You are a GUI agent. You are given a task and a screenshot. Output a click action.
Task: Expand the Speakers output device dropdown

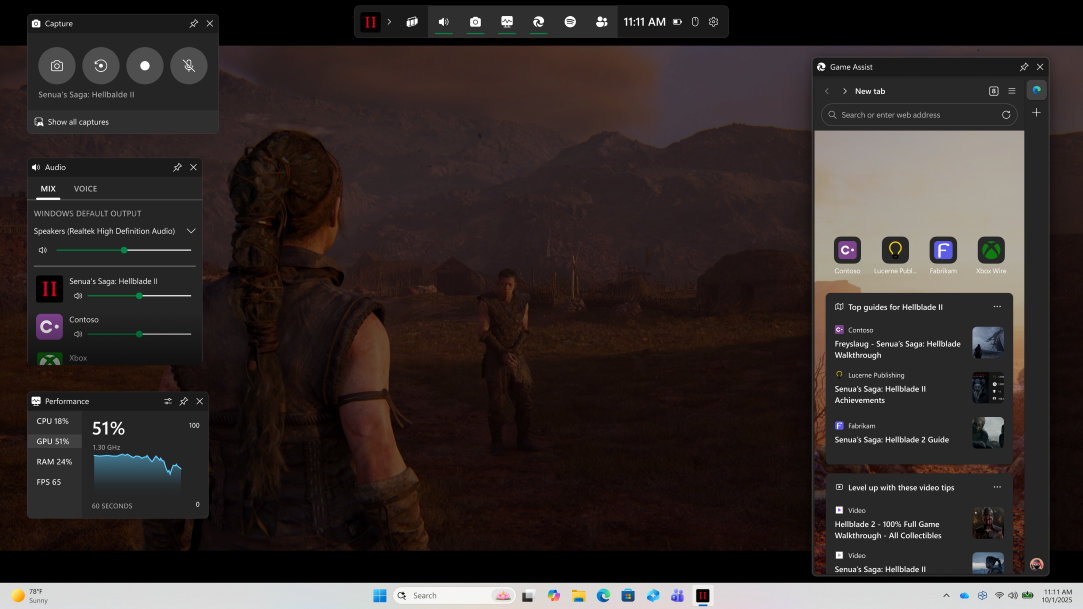point(191,231)
